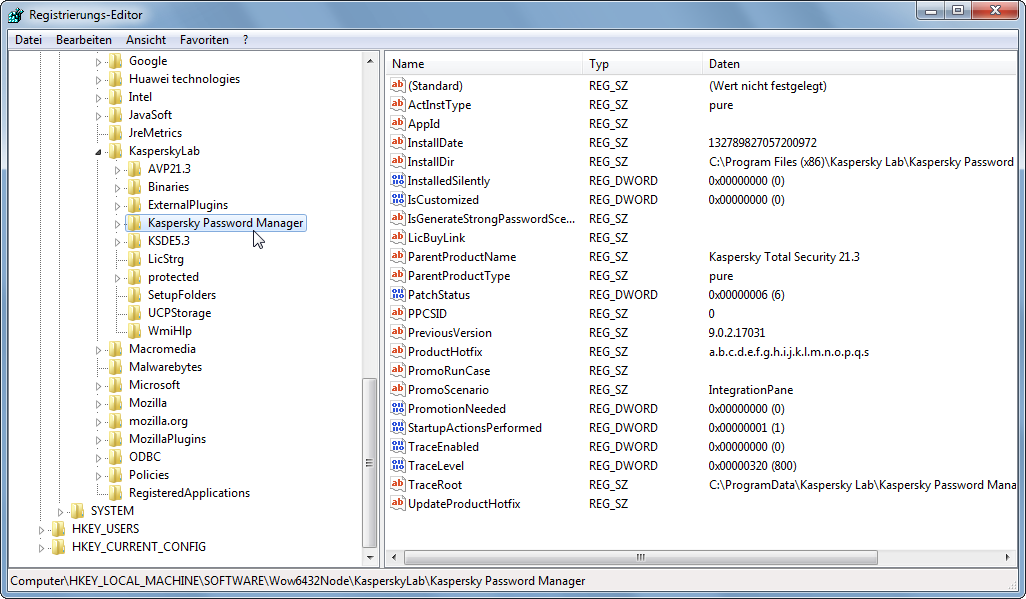Click the folder icon of Mozilla key
This screenshot has width=1026, height=599.
pyautogui.click(x=115, y=403)
